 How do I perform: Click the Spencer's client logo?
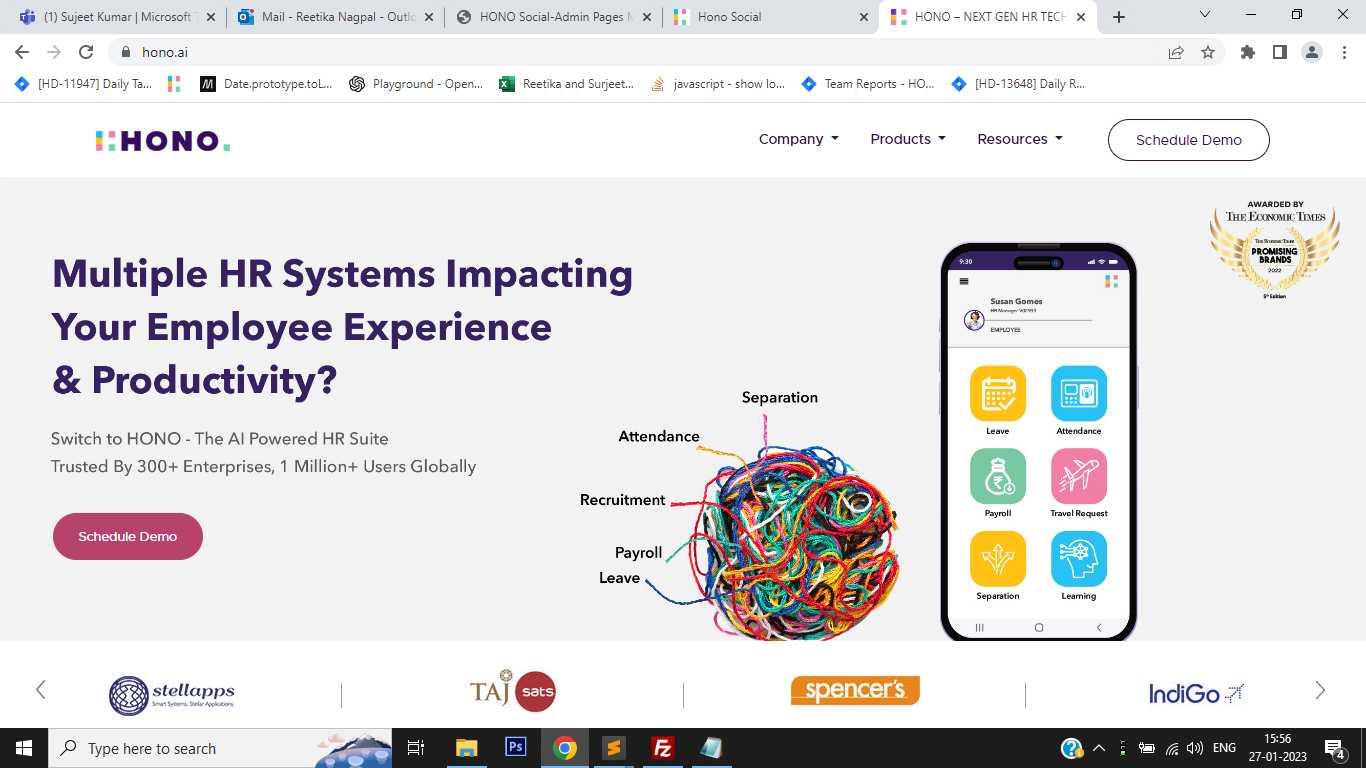point(855,690)
